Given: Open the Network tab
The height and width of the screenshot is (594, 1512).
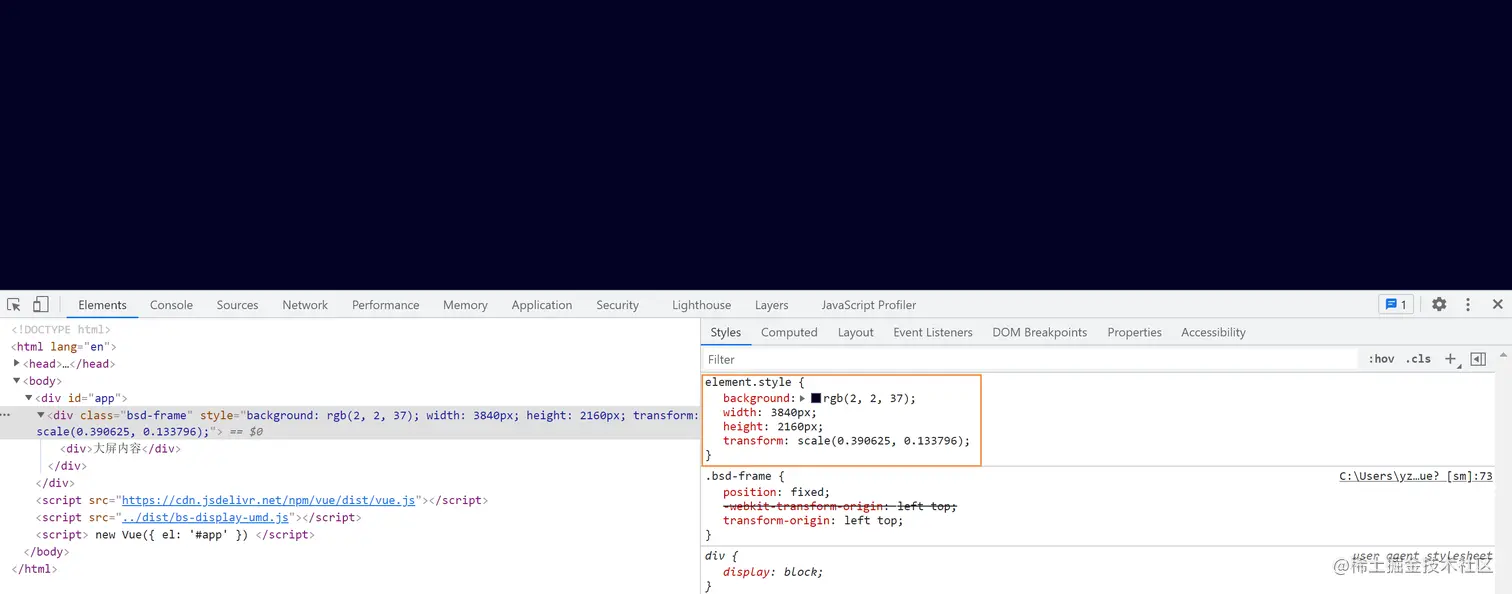Looking at the screenshot, I should 305,305.
